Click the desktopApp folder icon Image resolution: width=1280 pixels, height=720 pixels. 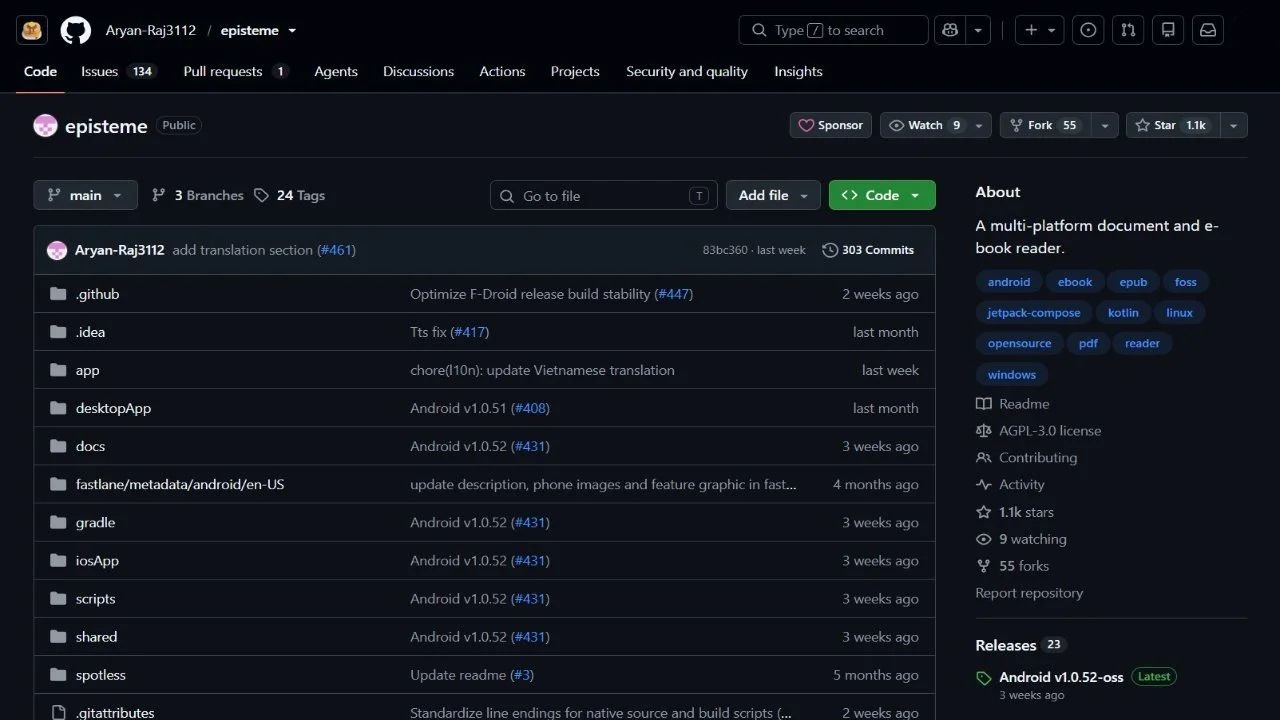coord(58,408)
